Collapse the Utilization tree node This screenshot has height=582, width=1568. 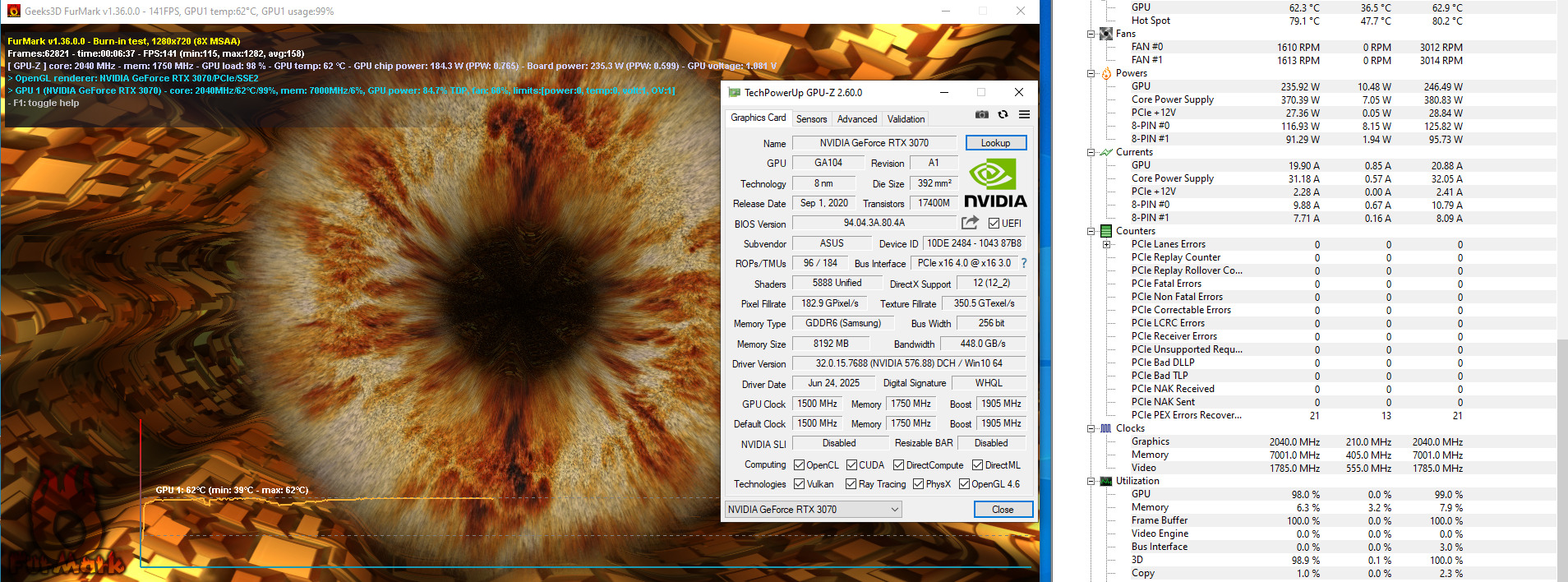(x=1091, y=481)
